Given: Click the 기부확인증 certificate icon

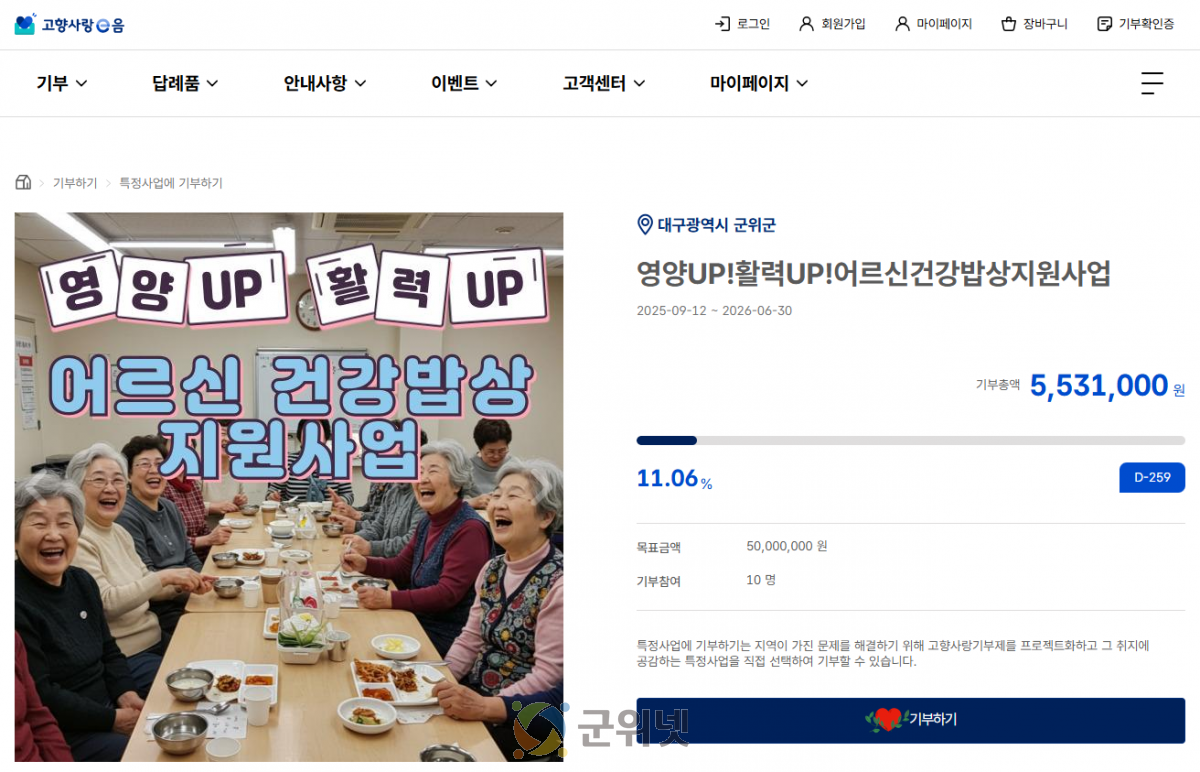Looking at the screenshot, I should point(1104,24).
